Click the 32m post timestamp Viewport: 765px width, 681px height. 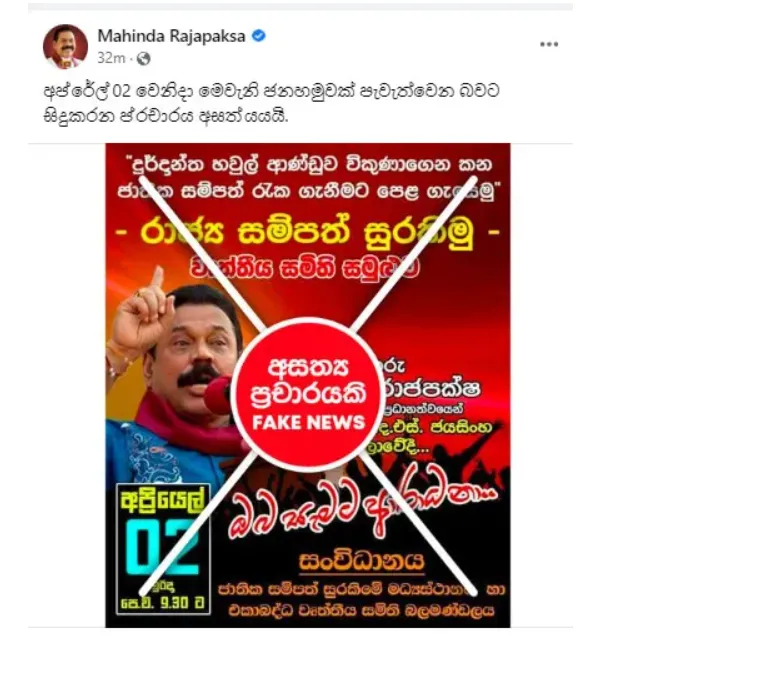[111, 58]
